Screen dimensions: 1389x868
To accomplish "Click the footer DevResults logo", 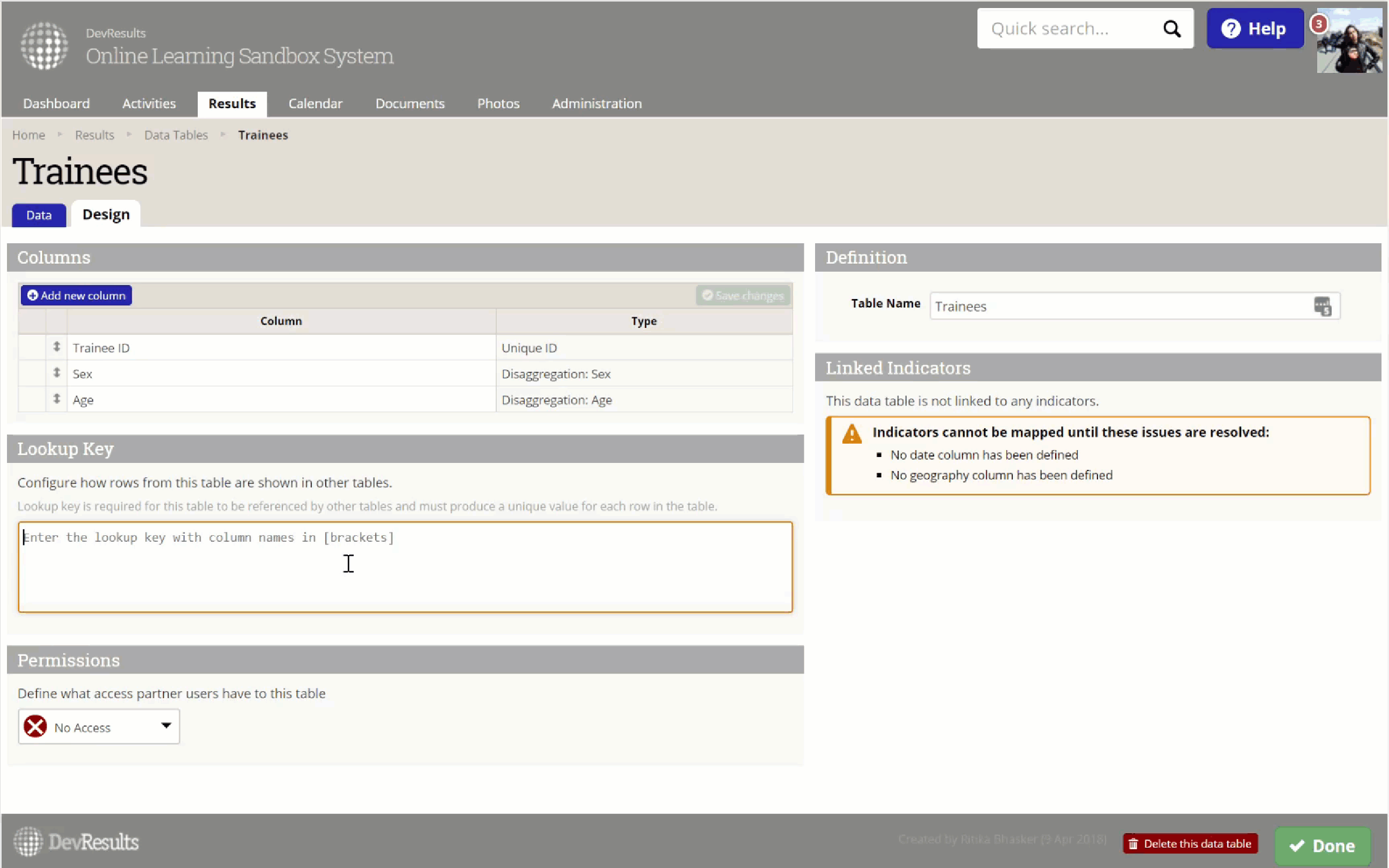I will [76, 842].
